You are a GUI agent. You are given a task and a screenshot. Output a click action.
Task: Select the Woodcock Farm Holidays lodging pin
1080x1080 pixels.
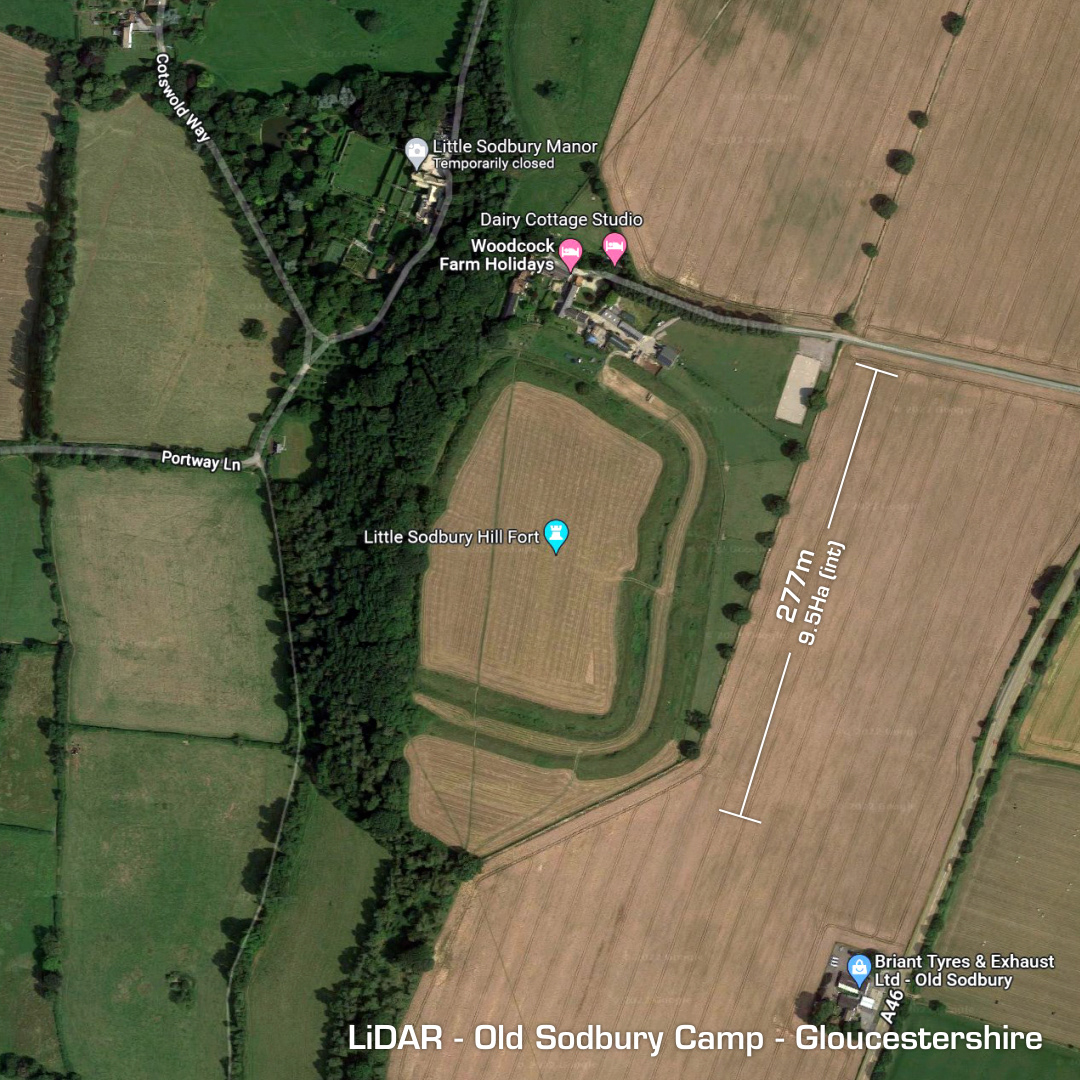(570, 254)
